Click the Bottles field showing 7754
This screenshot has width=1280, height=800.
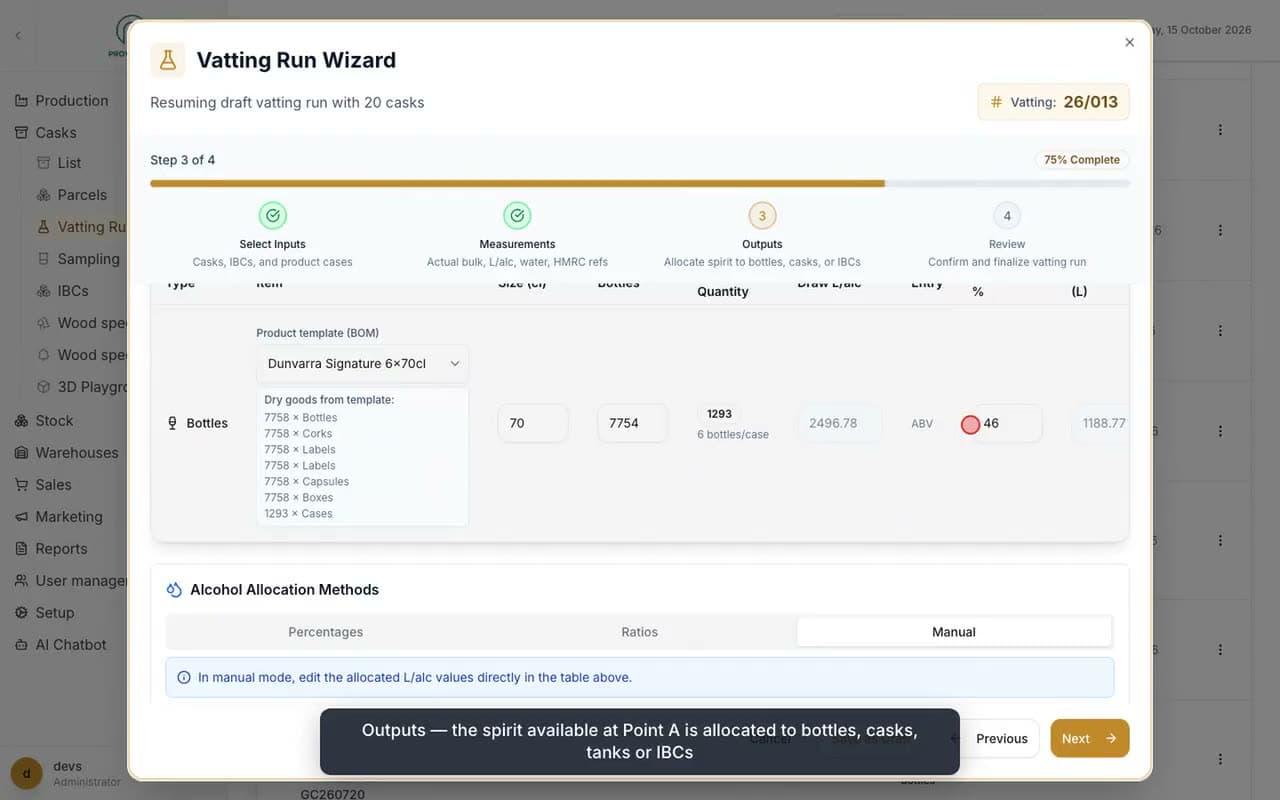[x=632, y=423]
